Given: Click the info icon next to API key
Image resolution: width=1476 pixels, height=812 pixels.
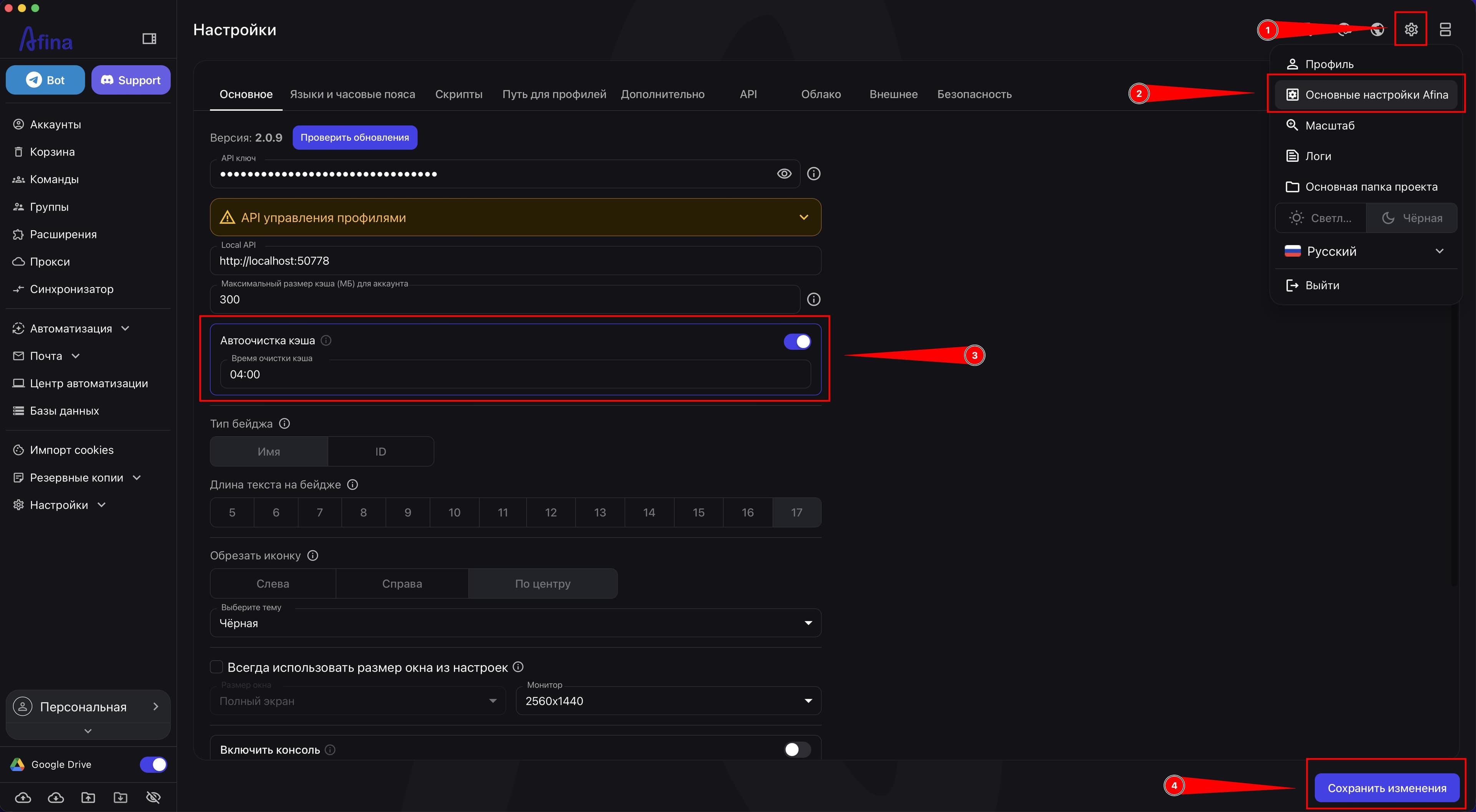Looking at the screenshot, I should coord(814,174).
